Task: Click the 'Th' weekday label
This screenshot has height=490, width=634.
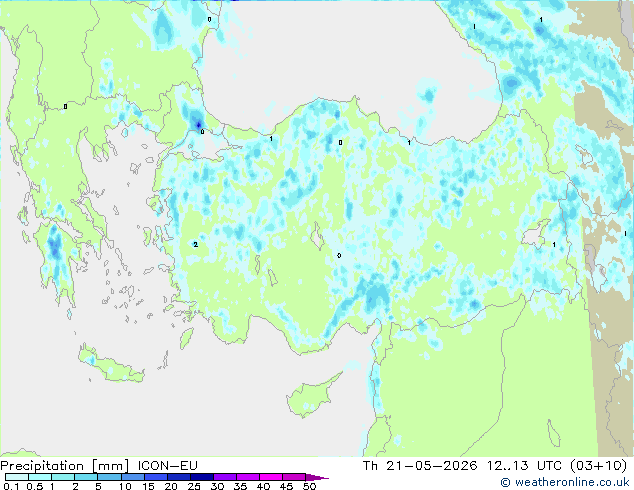Action: (370, 466)
